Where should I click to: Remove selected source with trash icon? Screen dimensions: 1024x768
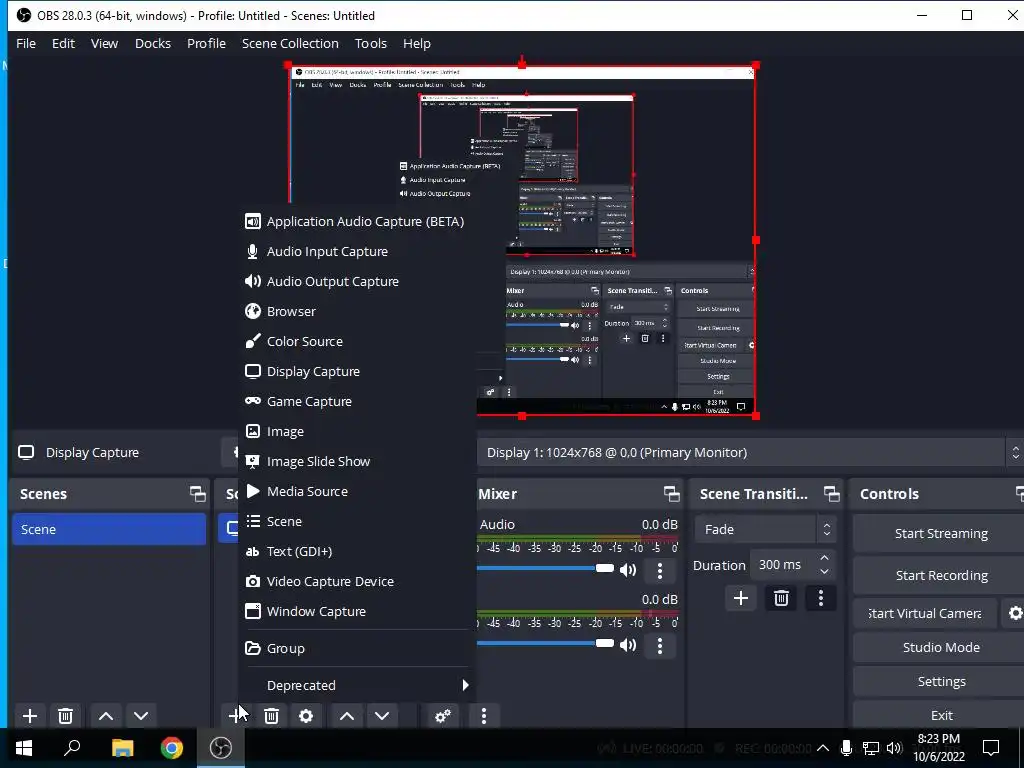tap(272, 716)
